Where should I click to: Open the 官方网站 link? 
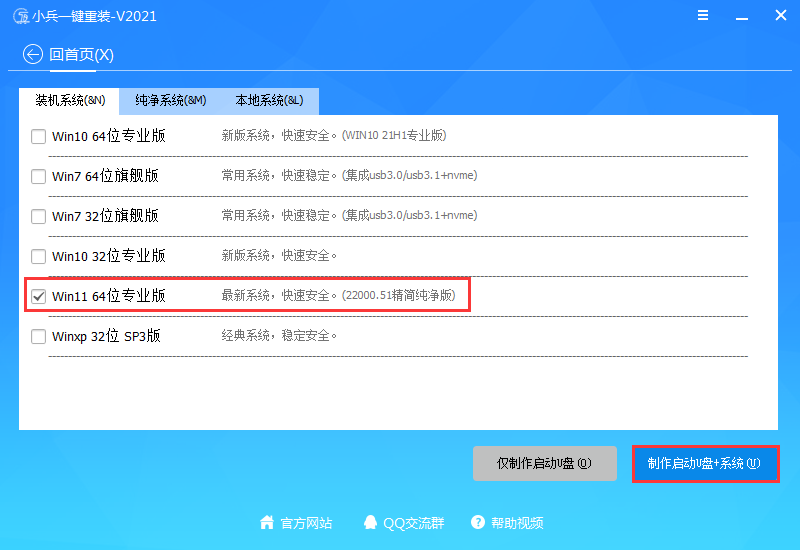coord(306,523)
